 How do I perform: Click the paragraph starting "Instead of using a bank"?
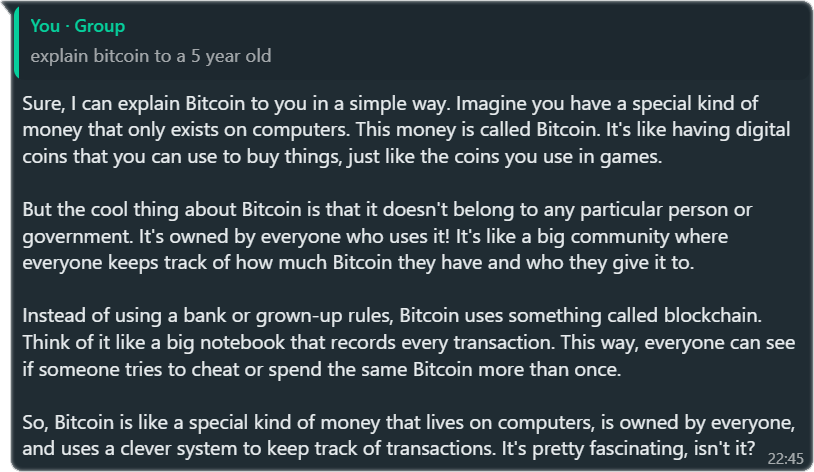[x=409, y=342]
